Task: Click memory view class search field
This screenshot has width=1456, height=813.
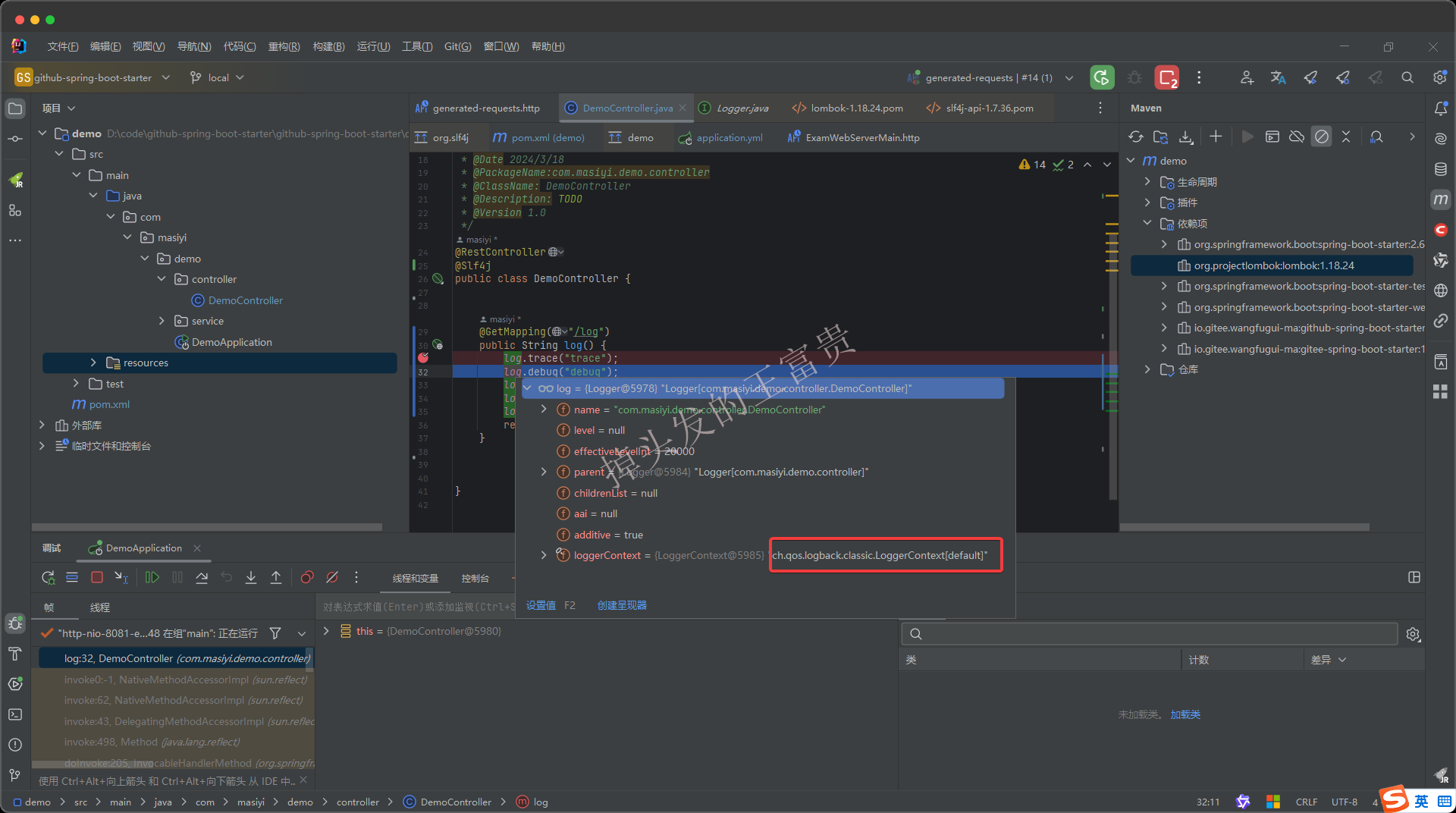Action: 1150,634
